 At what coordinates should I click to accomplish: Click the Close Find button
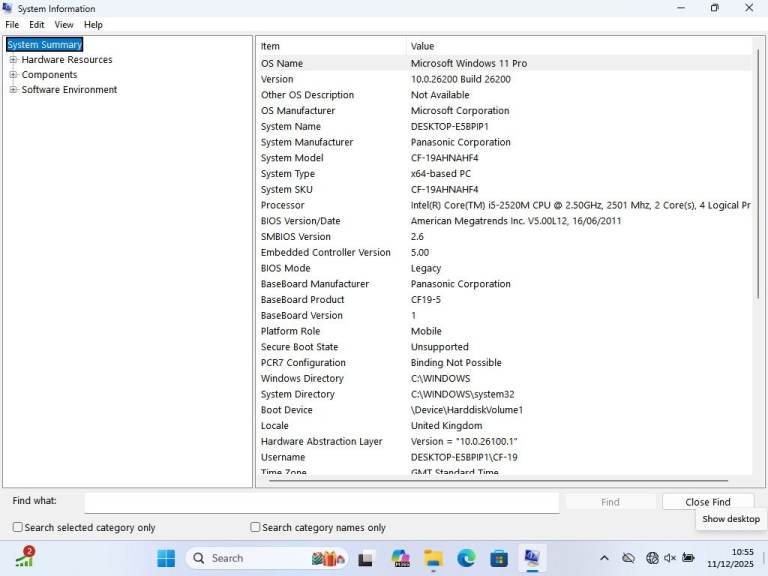click(x=707, y=502)
